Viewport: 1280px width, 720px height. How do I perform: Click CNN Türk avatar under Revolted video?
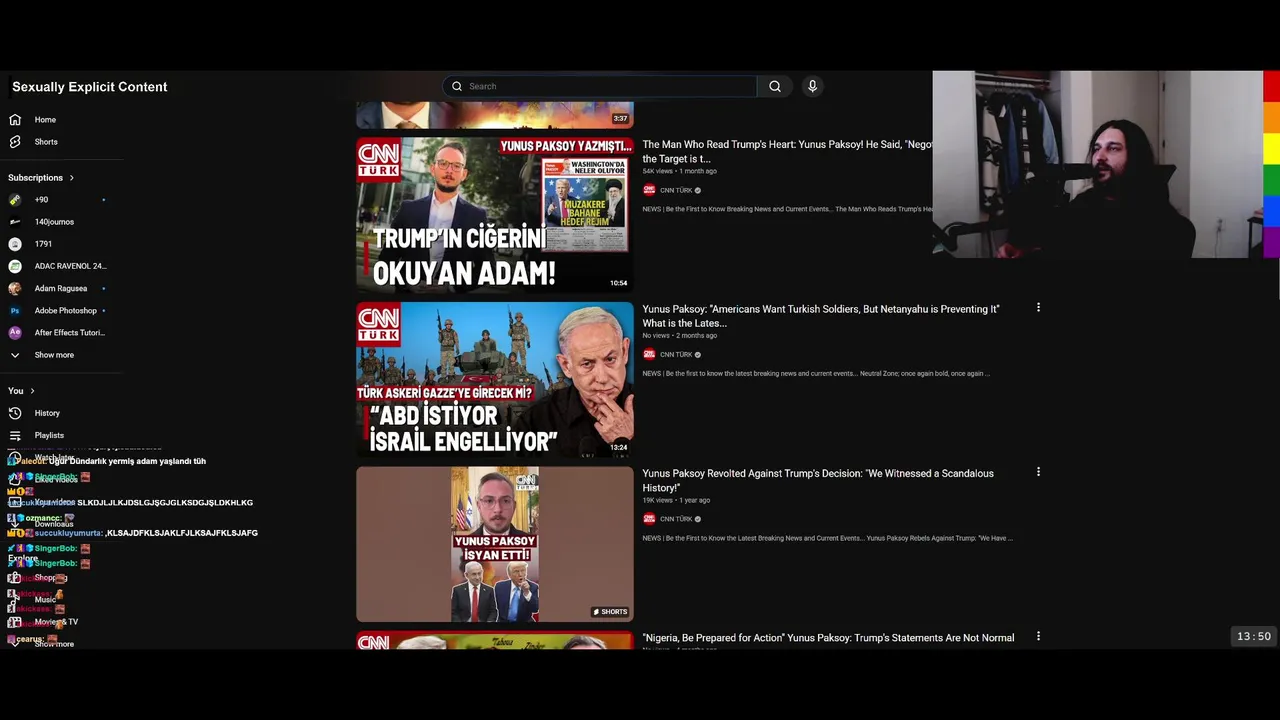pyautogui.click(x=649, y=519)
